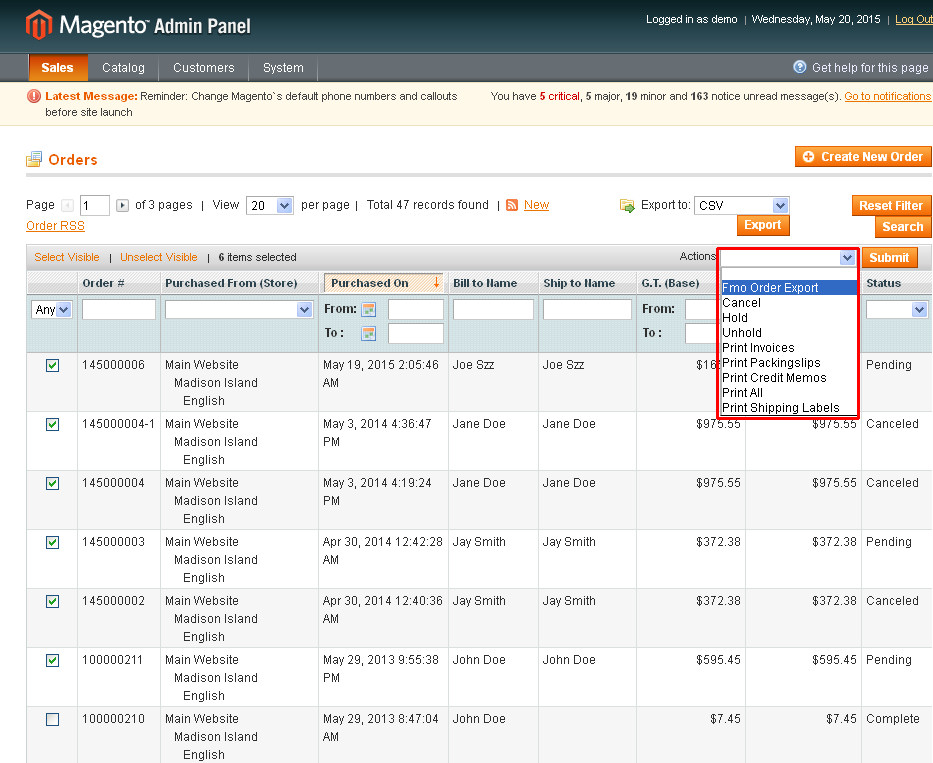Select Print Invoices action
The height and width of the screenshot is (763, 933).
coord(788,348)
